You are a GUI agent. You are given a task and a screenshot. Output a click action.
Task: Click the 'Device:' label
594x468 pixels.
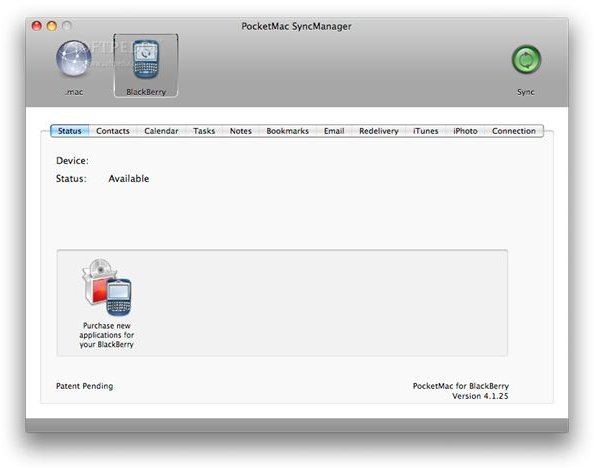click(72, 161)
